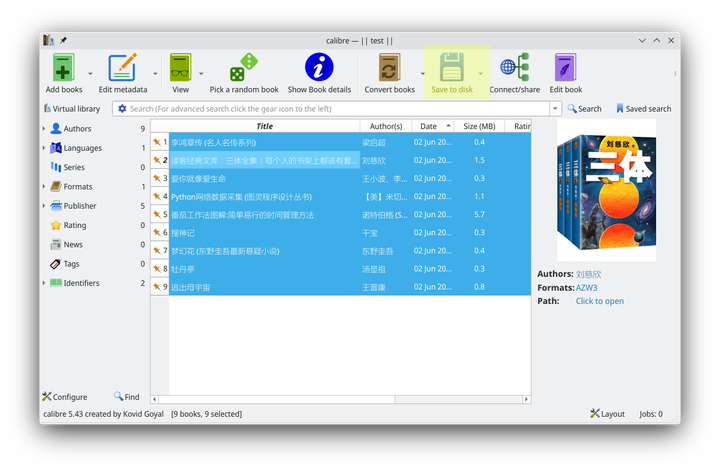Expand the Publisher category in sidebar

pos(43,206)
